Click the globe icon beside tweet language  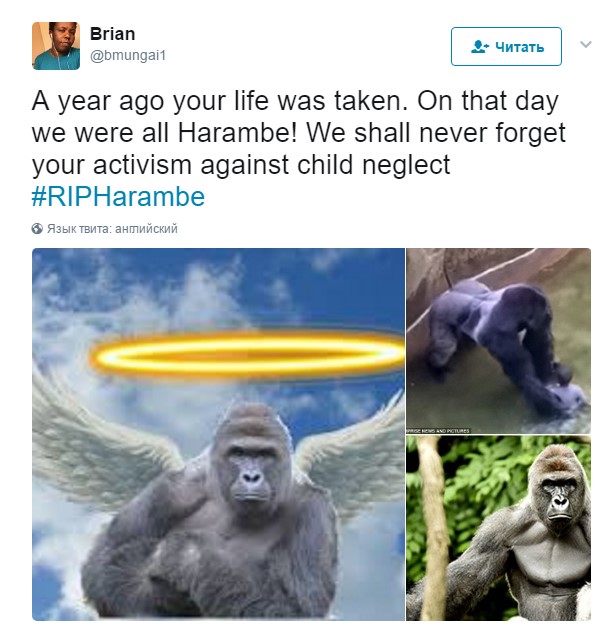pyautogui.click(x=37, y=229)
